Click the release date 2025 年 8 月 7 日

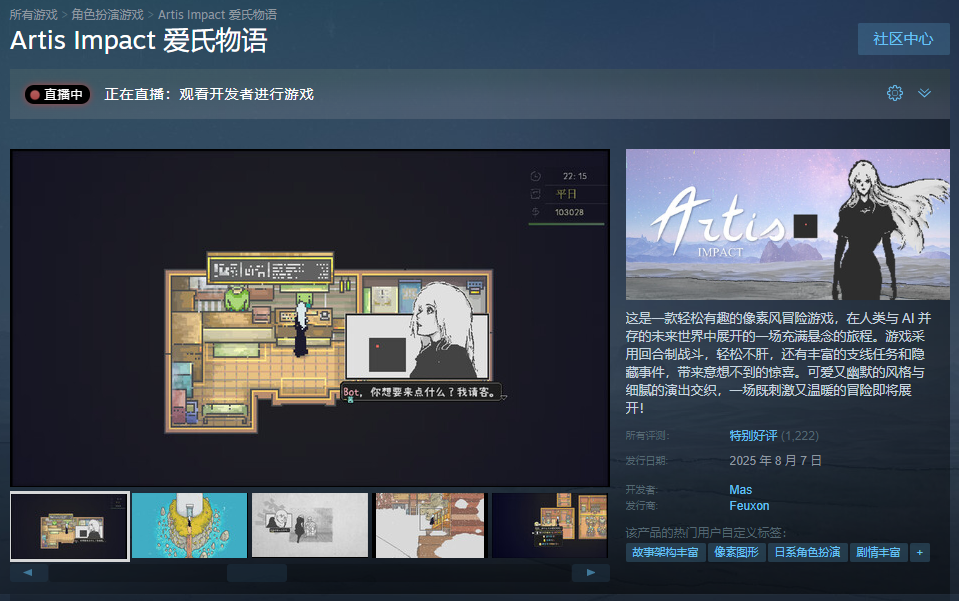pyautogui.click(x=776, y=460)
